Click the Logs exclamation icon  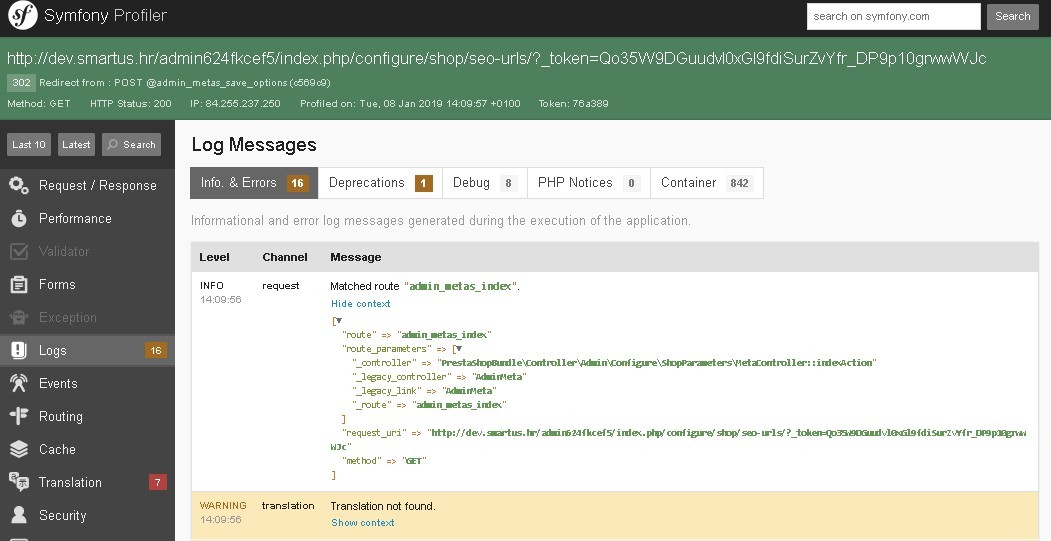pyautogui.click(x=19, y=350)
